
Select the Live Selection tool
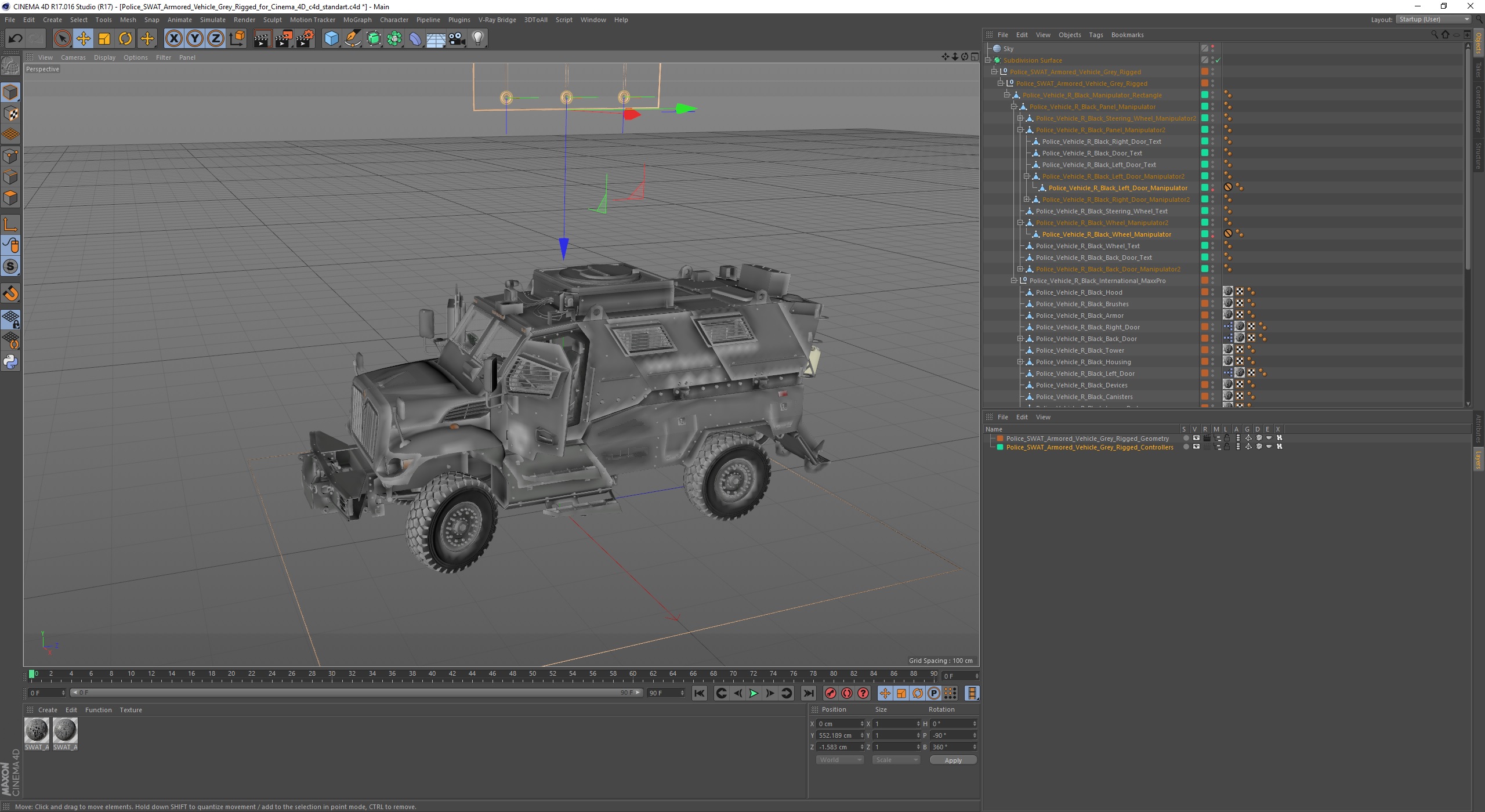point(62,39)
